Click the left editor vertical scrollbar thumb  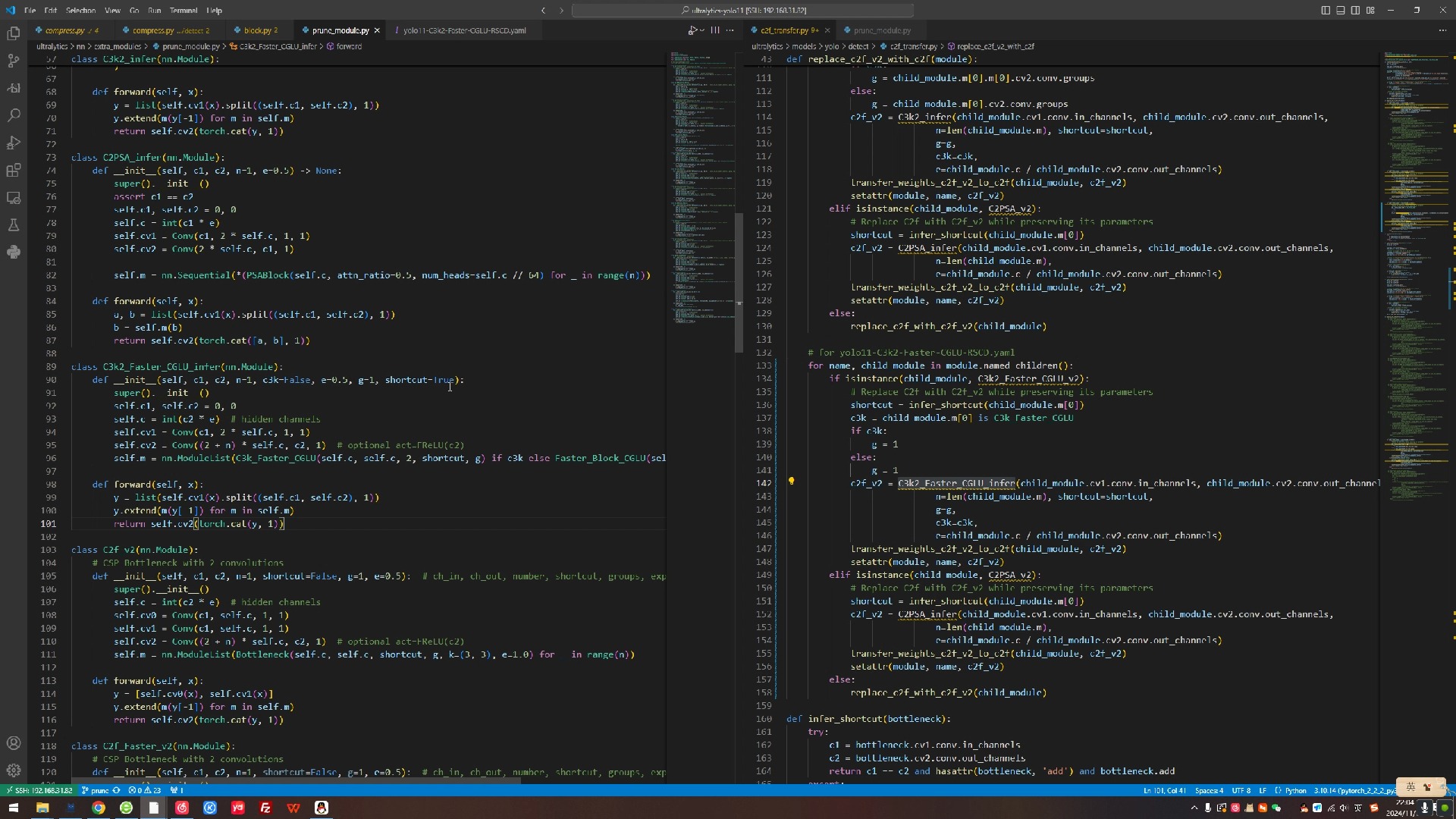[739, 282]
